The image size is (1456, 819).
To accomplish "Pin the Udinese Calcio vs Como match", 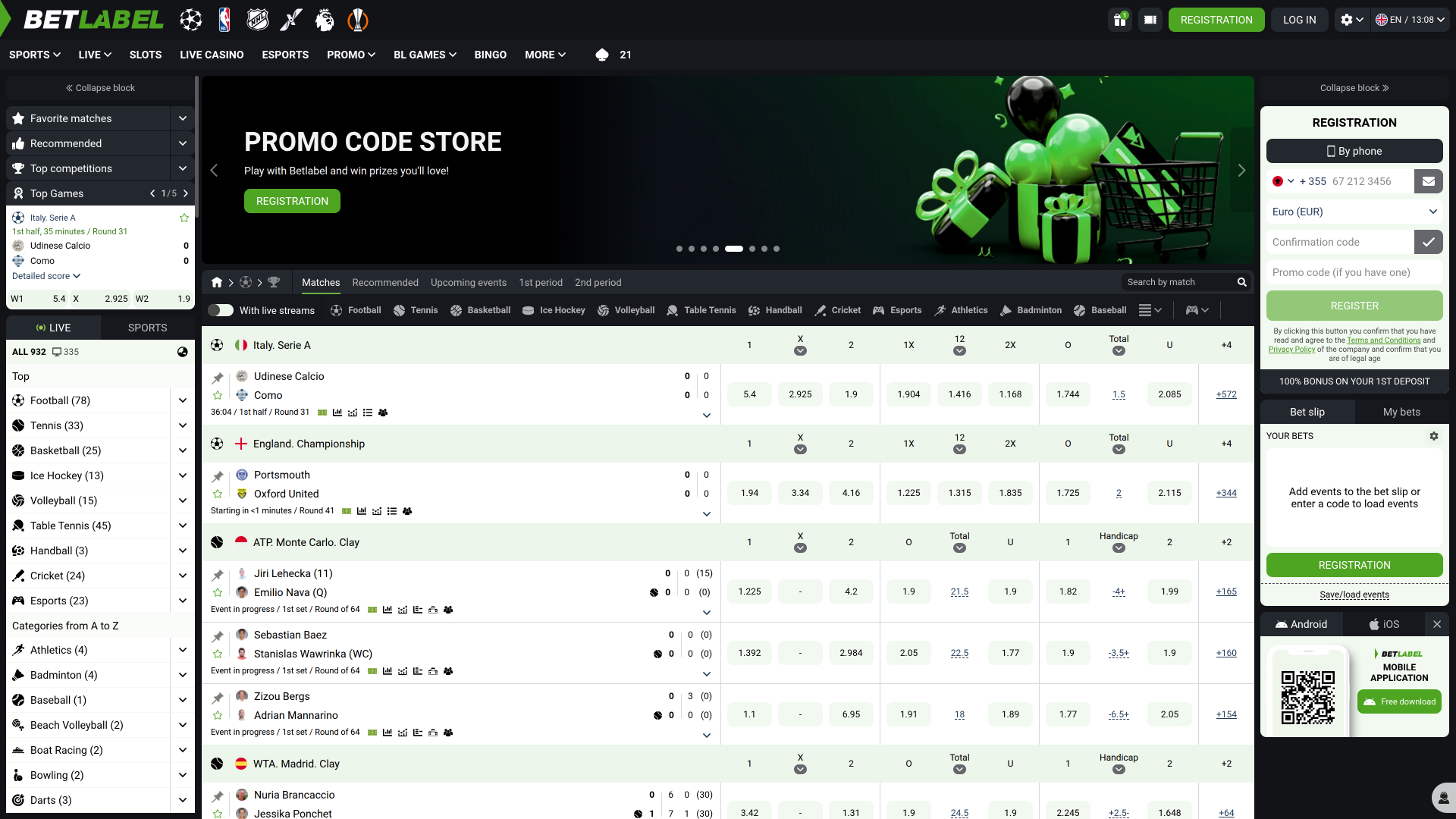I will (218, 378).
